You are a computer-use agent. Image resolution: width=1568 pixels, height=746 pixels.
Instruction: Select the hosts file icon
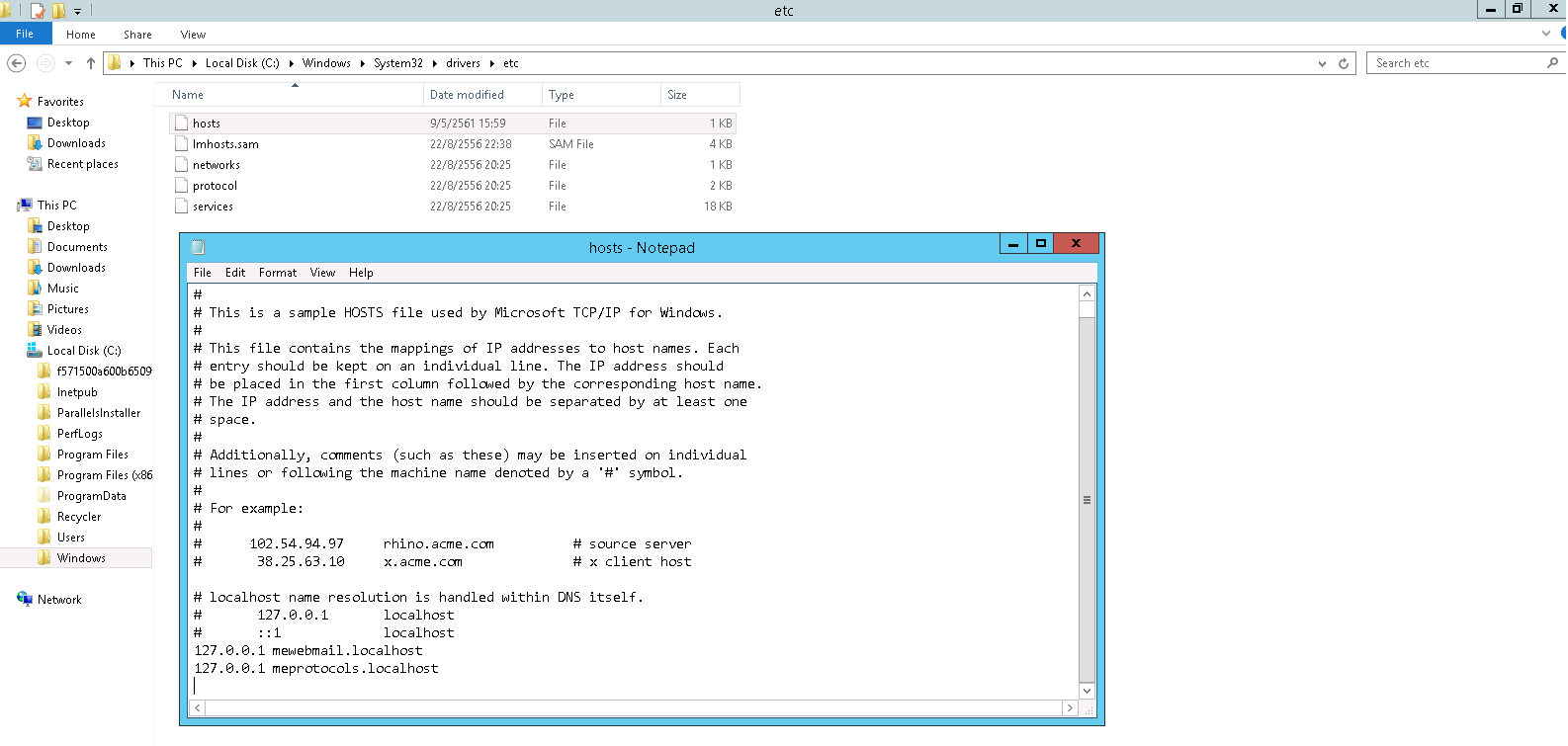[x=181, y=124]
